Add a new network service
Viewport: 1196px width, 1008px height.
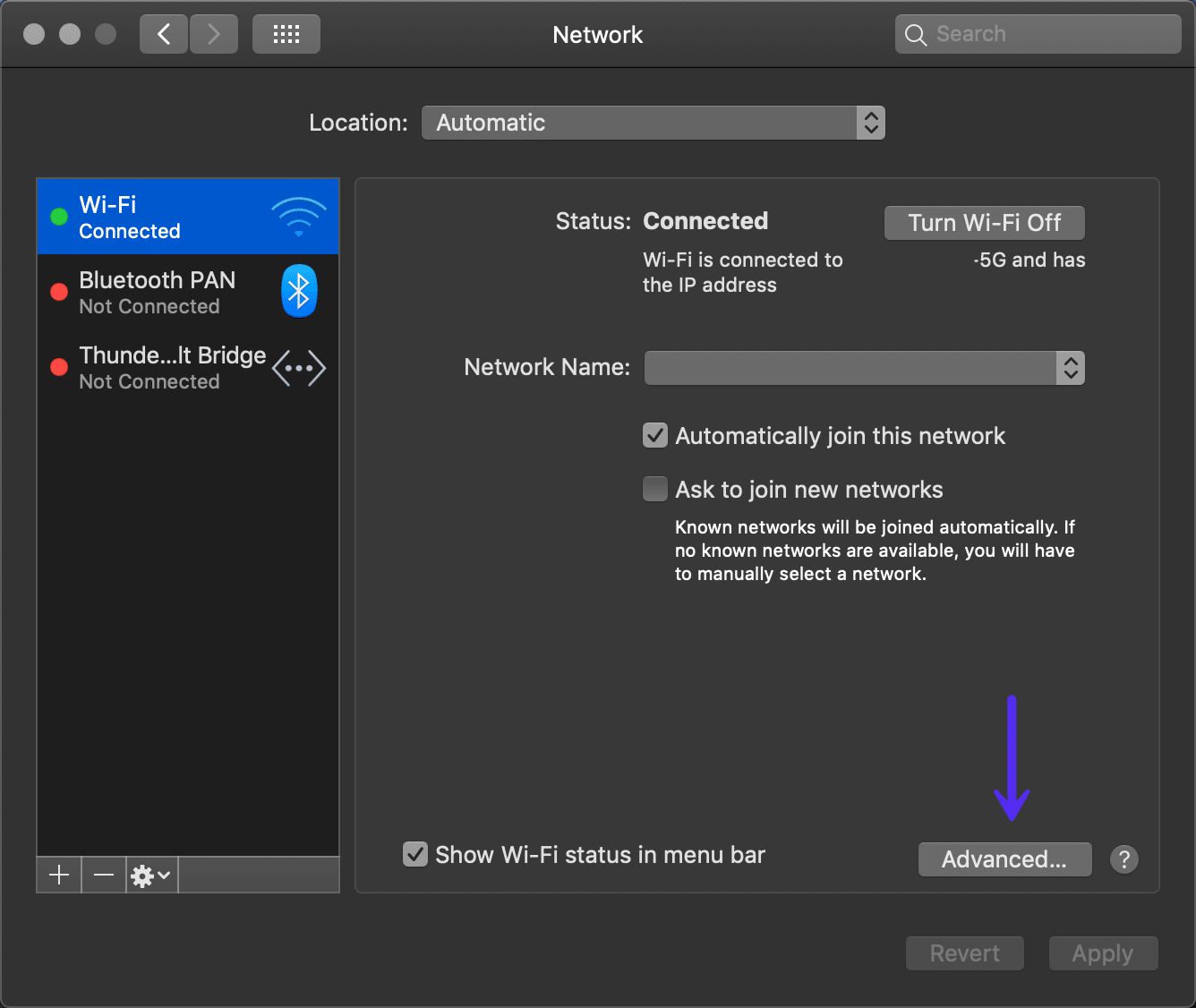(x=58, y=875)
